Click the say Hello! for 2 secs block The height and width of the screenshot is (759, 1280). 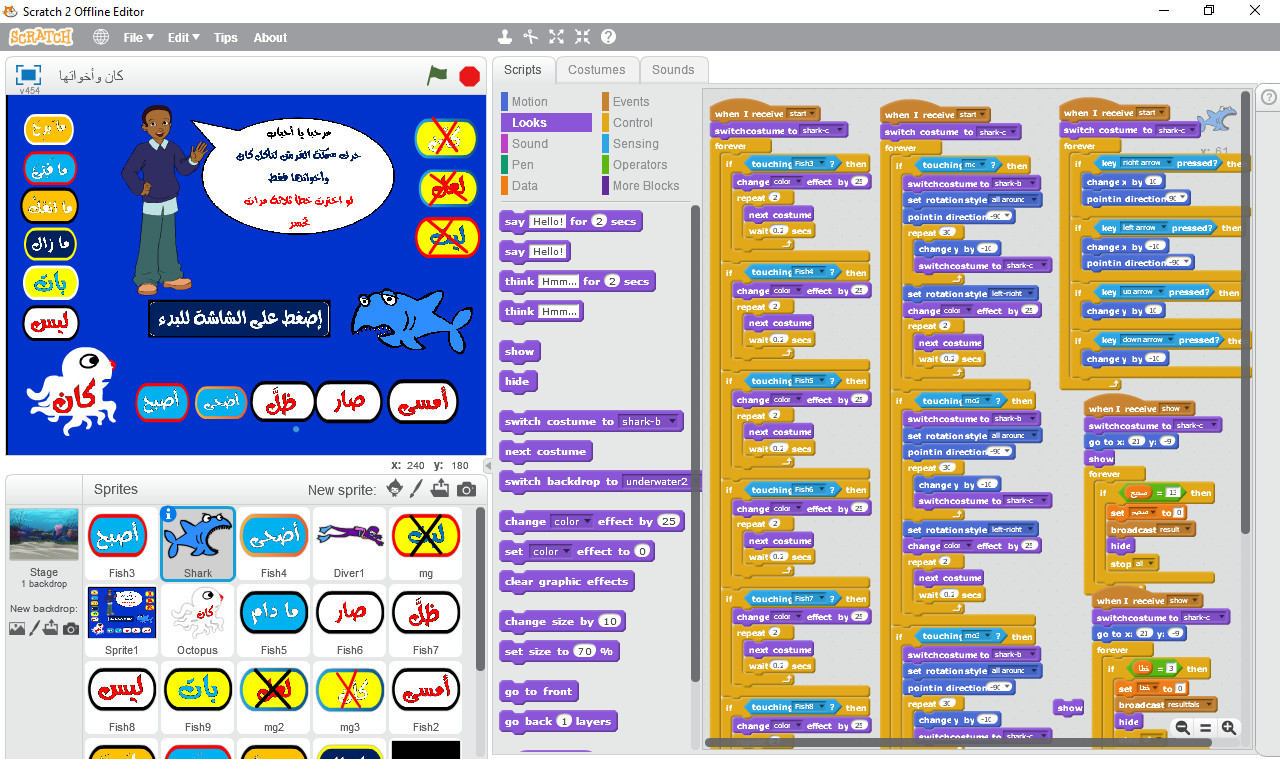point(570,222)
